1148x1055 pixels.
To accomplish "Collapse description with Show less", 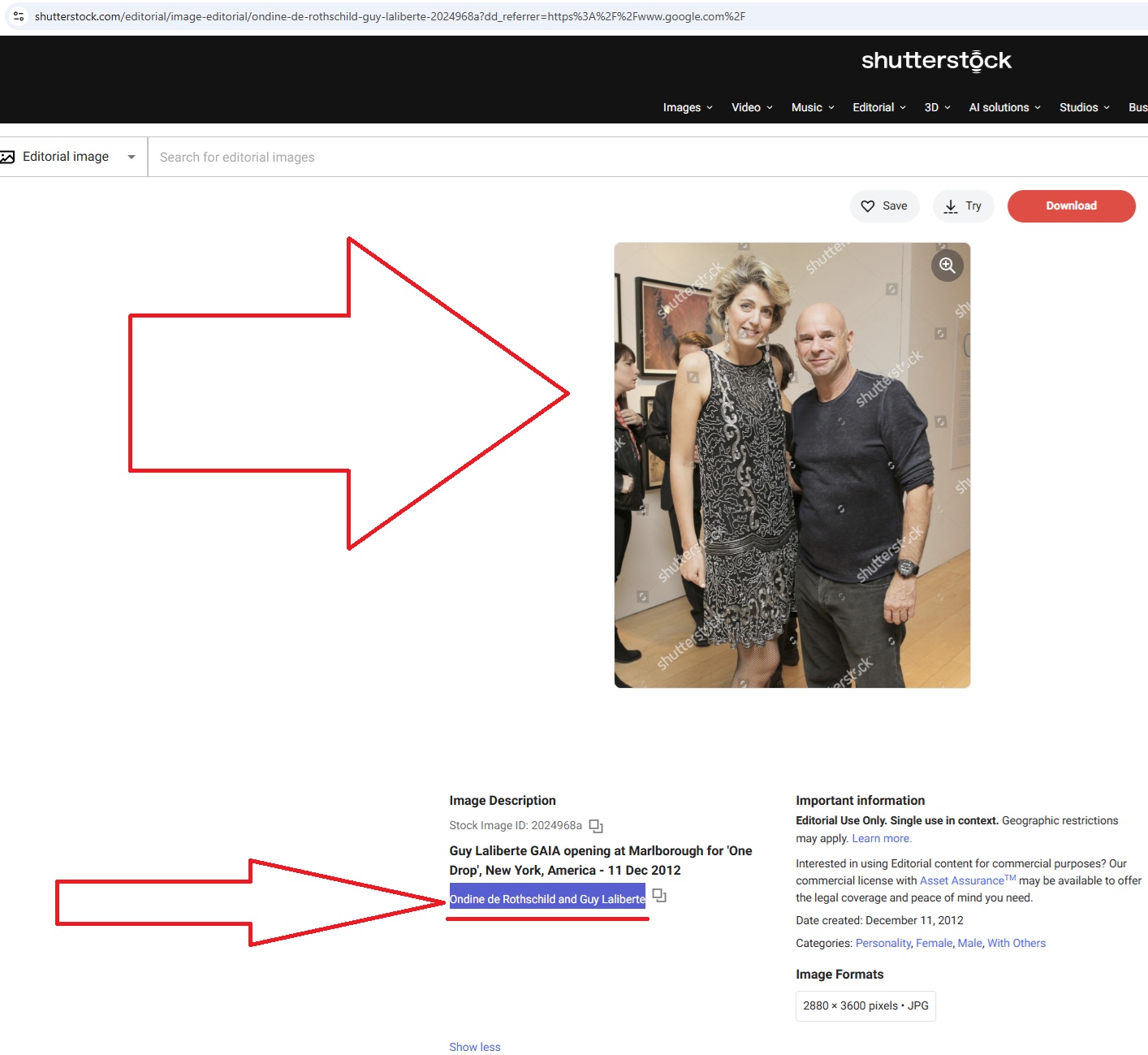I will tap(475, 1047).
